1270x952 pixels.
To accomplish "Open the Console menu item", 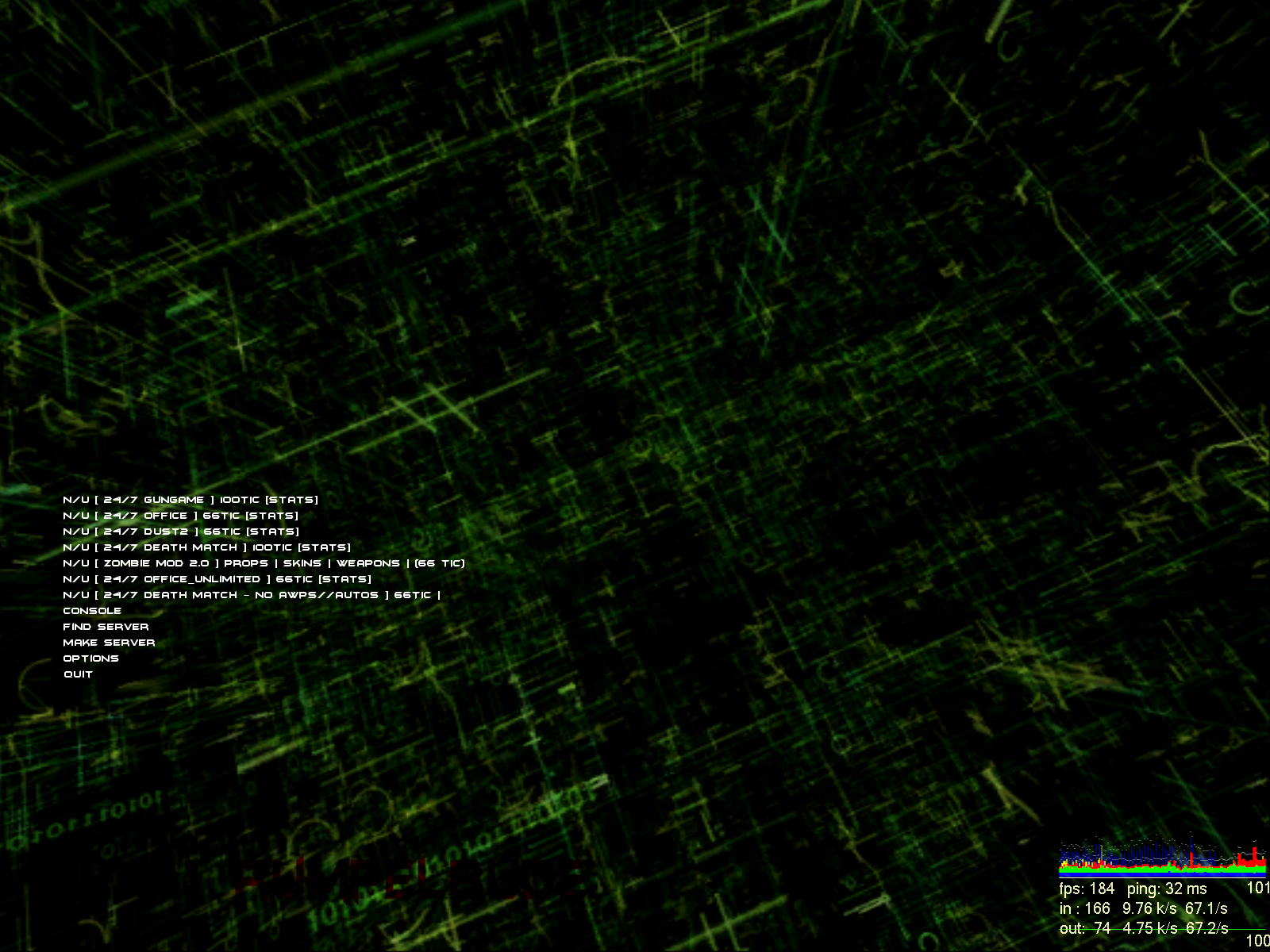I will pos(92,611).
